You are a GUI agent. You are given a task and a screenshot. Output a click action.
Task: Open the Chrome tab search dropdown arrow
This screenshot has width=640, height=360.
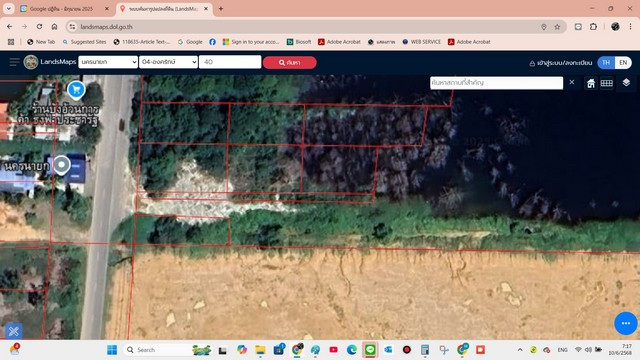pos(9,9)
